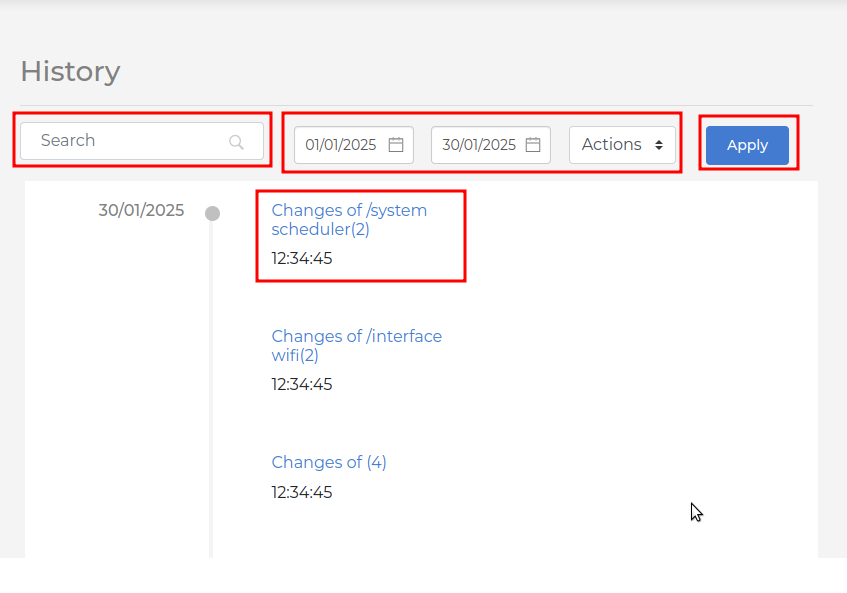
Task: Click 12:34:45 under /system scheduler(2)
Action: pyautogui.click(x=301, y=259)
